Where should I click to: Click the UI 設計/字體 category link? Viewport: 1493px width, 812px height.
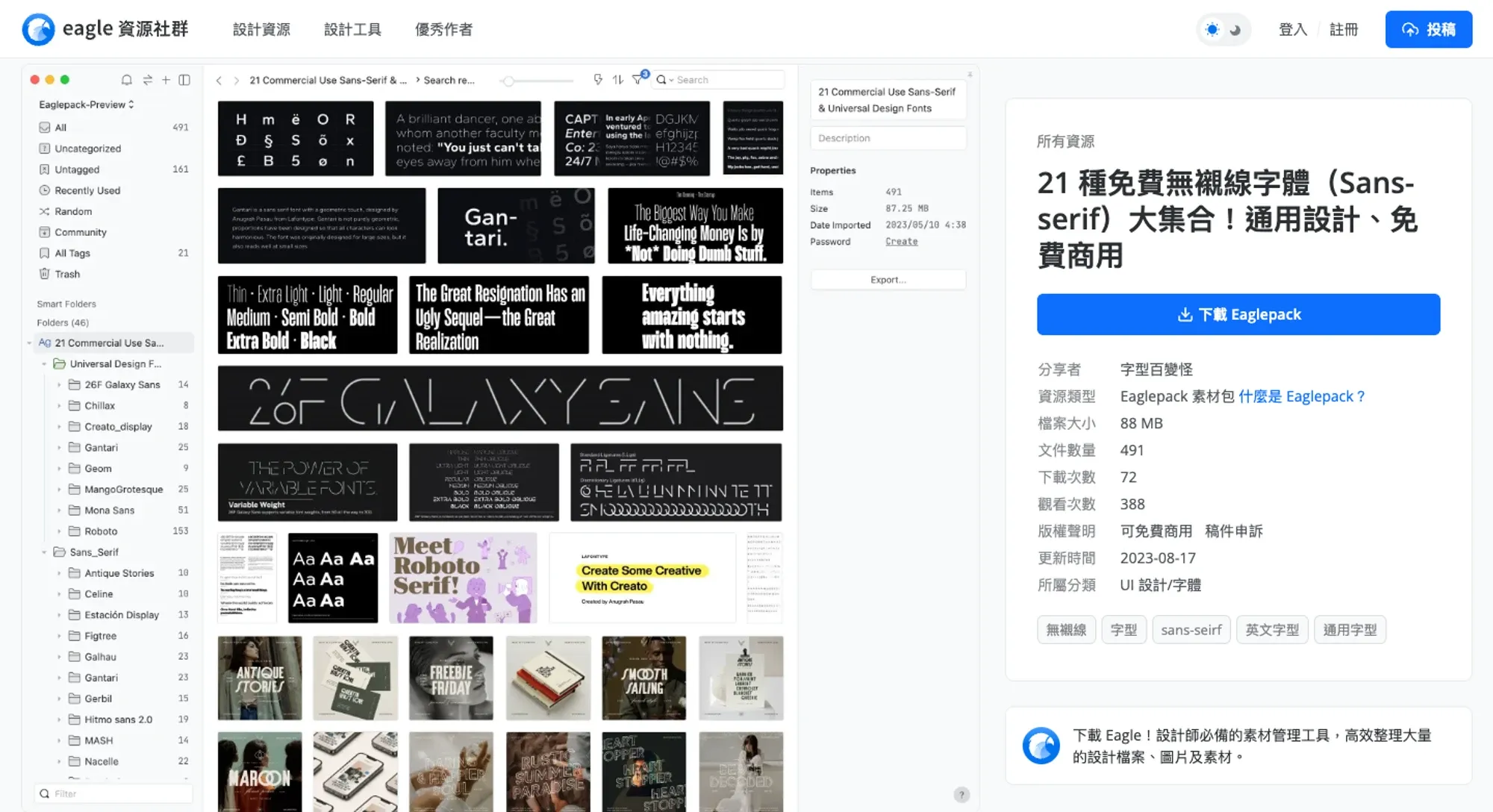coord(1161,585)
